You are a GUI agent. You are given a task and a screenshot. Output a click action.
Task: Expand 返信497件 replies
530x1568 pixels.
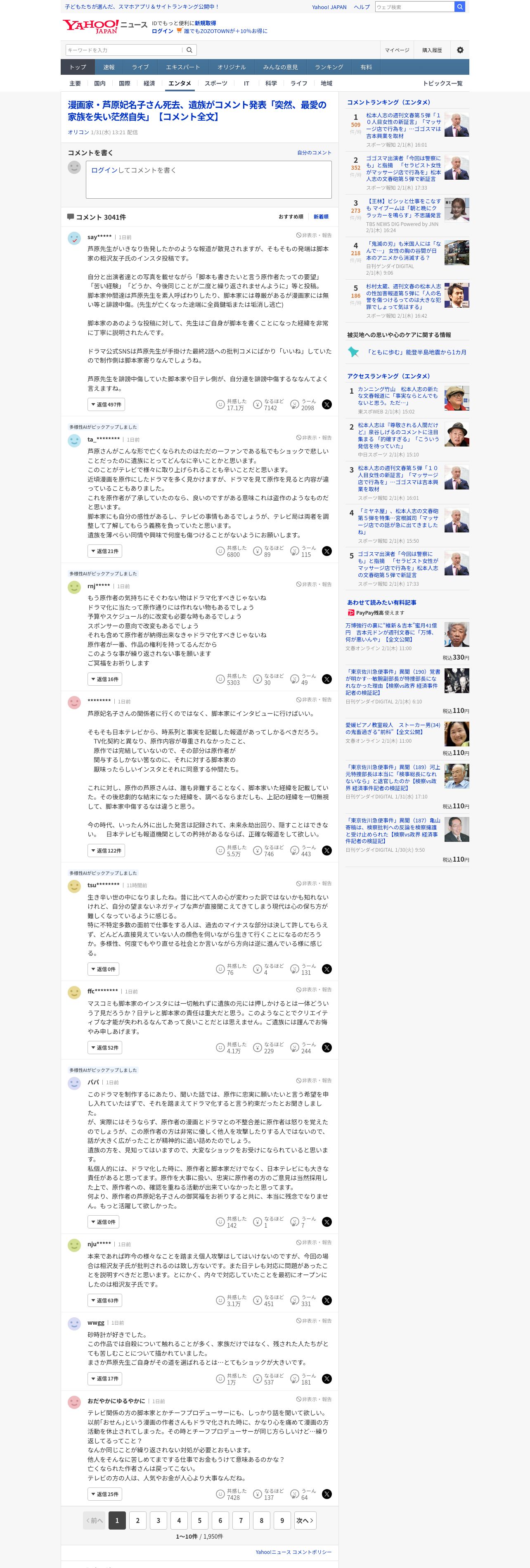pyautogui.click(x=106, y=404)
